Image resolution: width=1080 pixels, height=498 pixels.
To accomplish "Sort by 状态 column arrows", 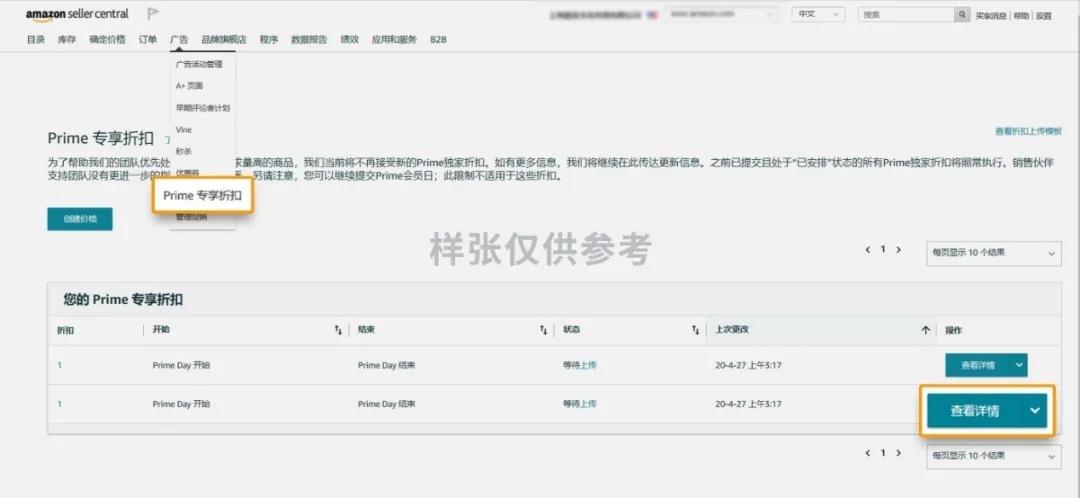I will coord(696,331).
